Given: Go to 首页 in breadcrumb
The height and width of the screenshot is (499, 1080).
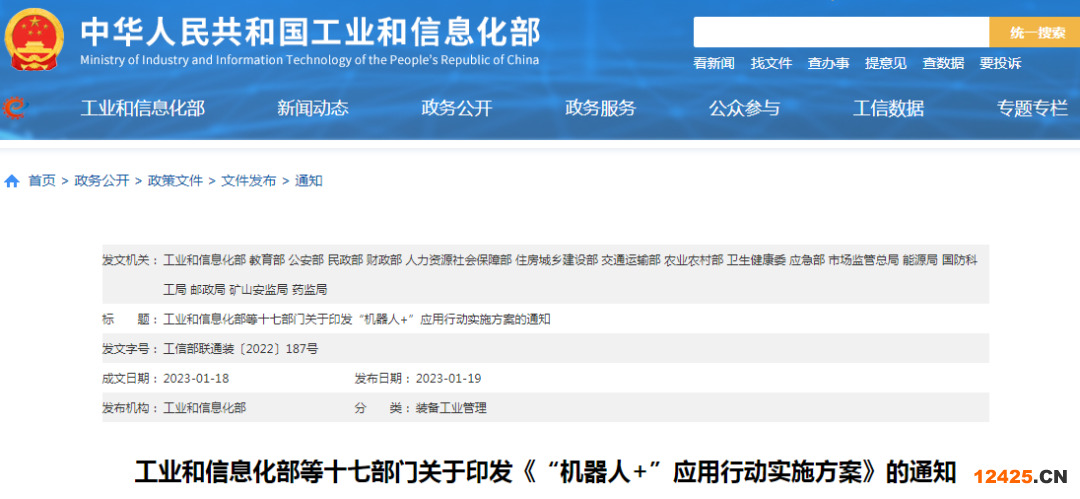Looking at the screenshot, I should 41,181.
